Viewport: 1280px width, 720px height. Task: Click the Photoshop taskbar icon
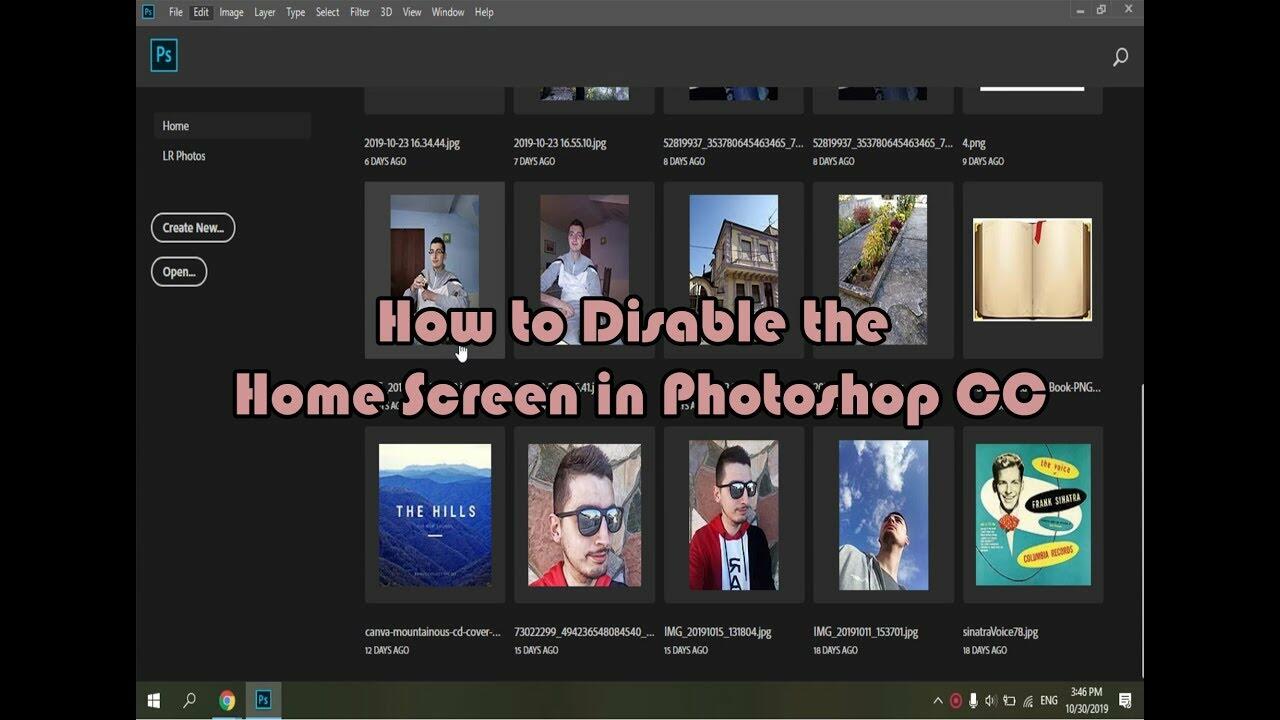(263, 701)
